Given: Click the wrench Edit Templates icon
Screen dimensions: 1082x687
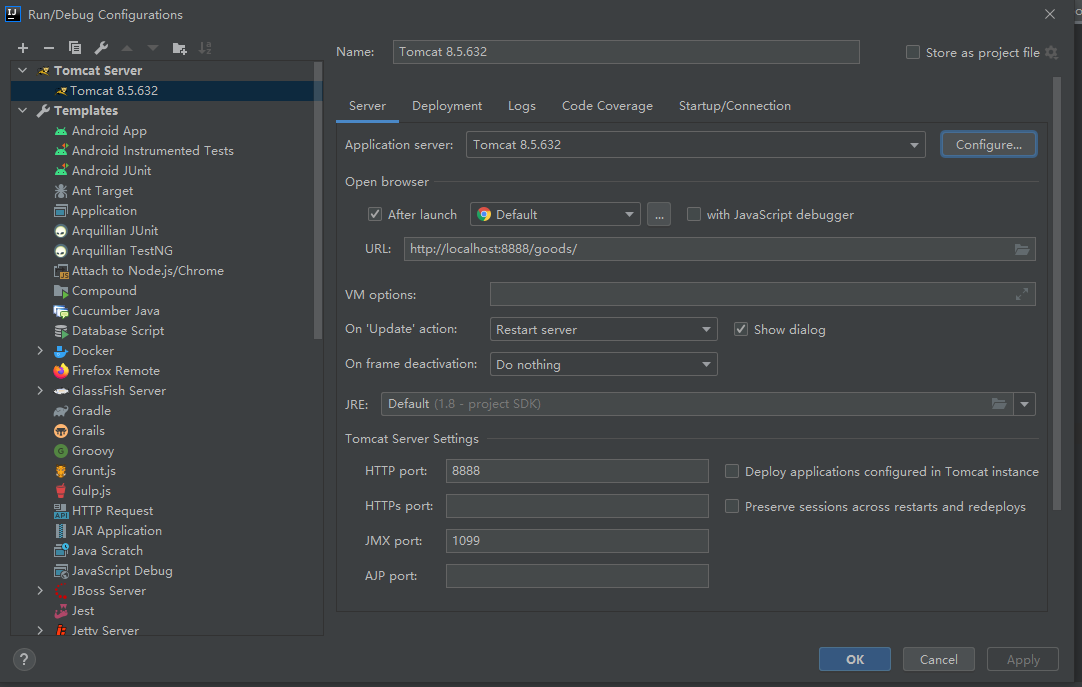Looking at the screenshot, I should [x=101, y=48].
